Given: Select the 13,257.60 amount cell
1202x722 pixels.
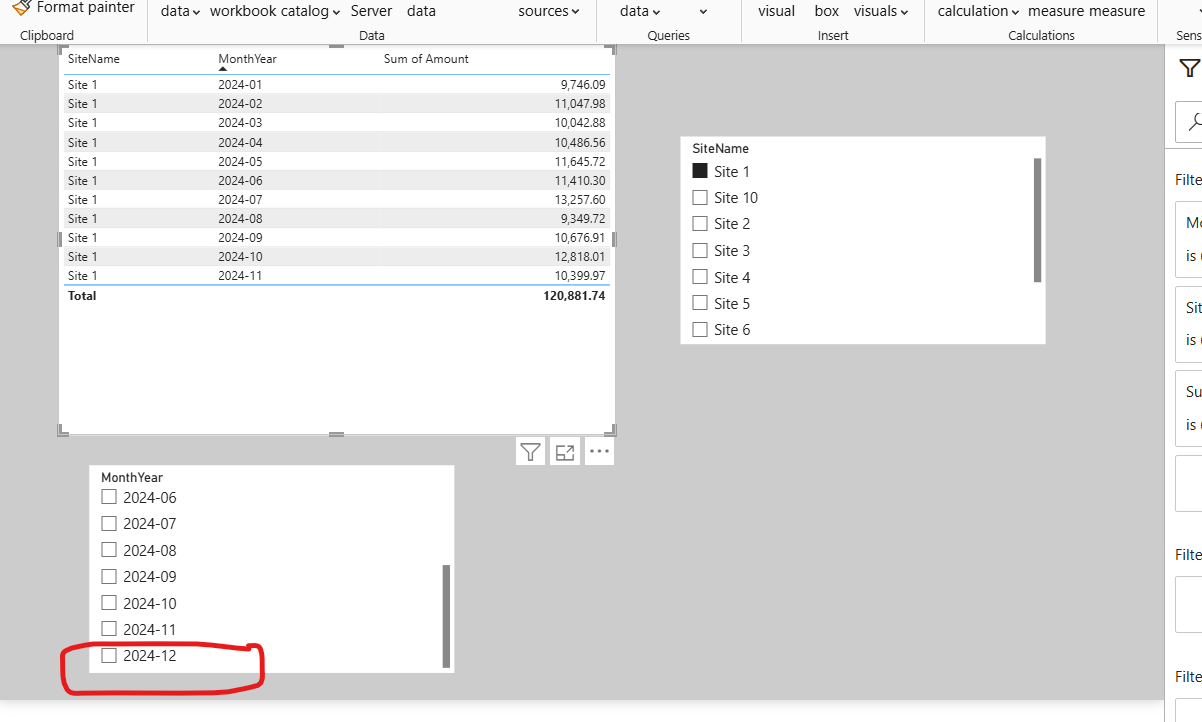Looking at the screenshot, I should tap(580, 199).
